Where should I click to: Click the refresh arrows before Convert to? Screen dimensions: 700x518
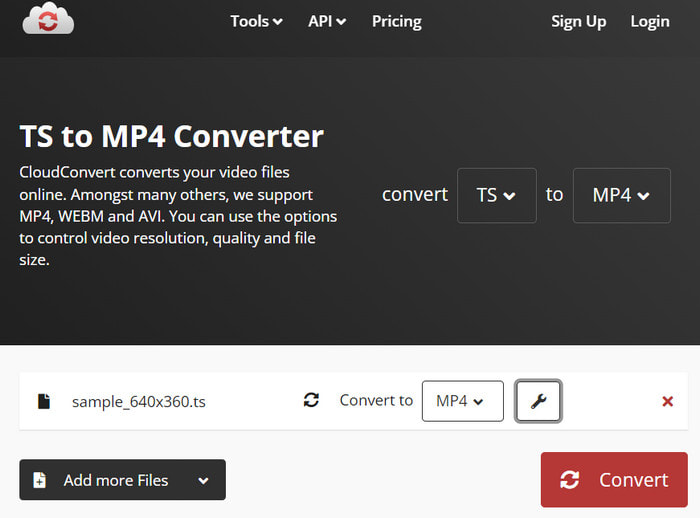click(311, 400)
